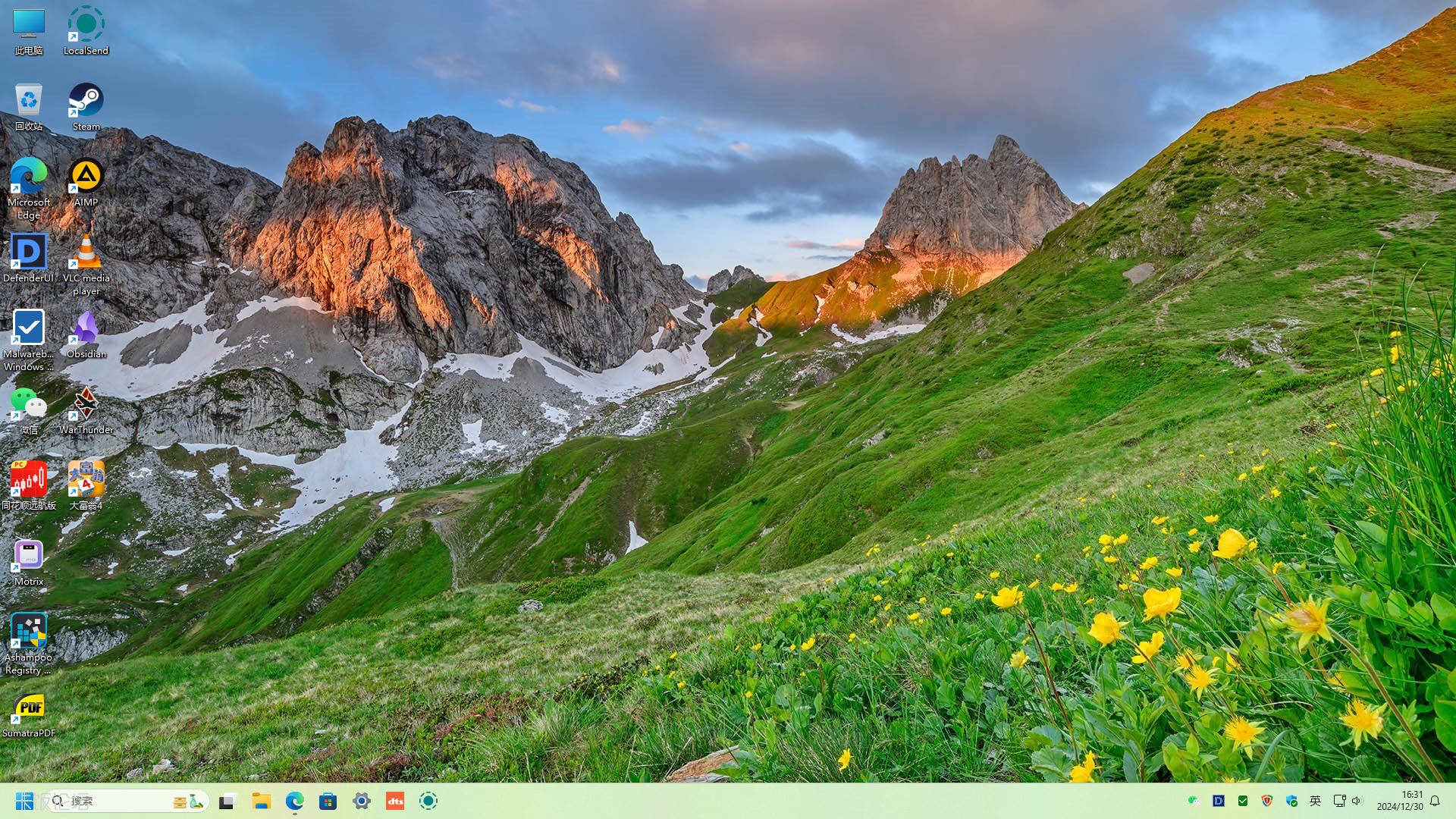Open Settings gear from the taskbar

click(362, 801)
